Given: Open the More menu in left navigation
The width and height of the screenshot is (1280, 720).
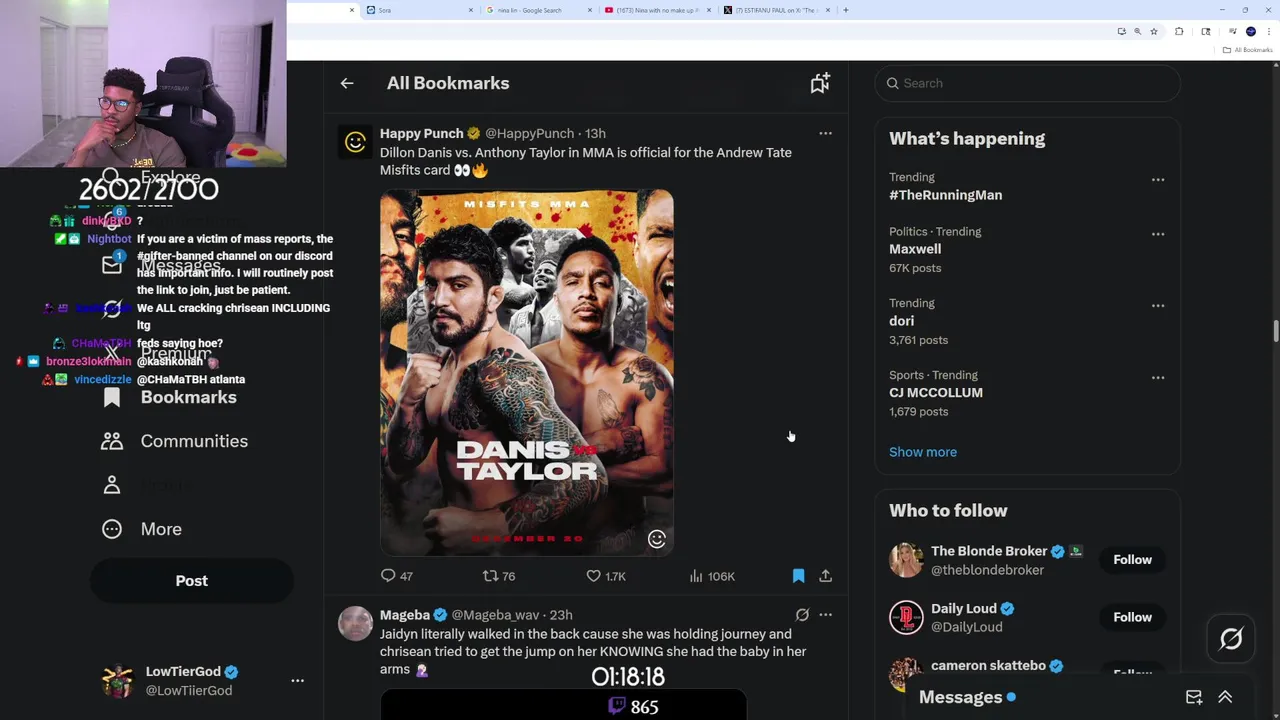Looking at the screenshot, I should (x=142, y=529).
